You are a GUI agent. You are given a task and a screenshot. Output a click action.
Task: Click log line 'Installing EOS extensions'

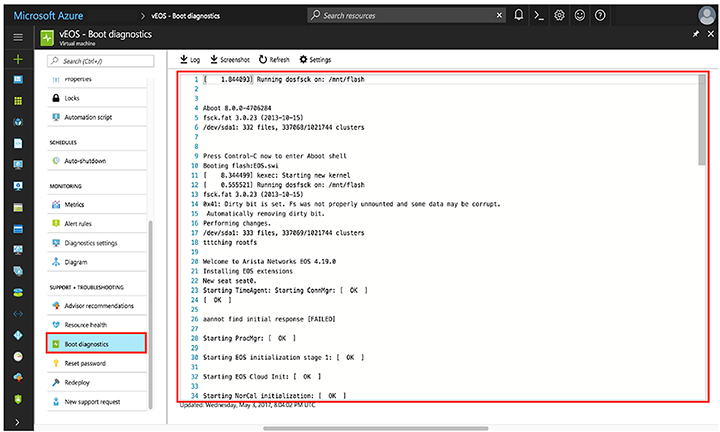click(x=248, y=271)
